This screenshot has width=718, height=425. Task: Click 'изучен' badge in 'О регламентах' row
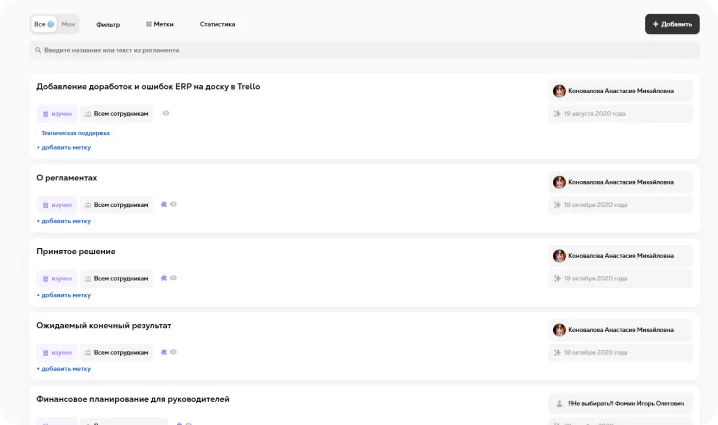[x=57, y=205]
